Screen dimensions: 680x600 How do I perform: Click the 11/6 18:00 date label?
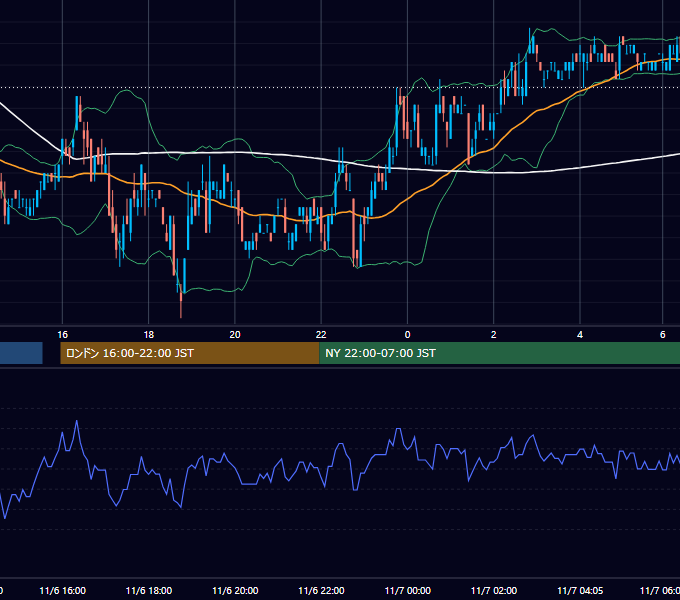click(x=149, y=590)
